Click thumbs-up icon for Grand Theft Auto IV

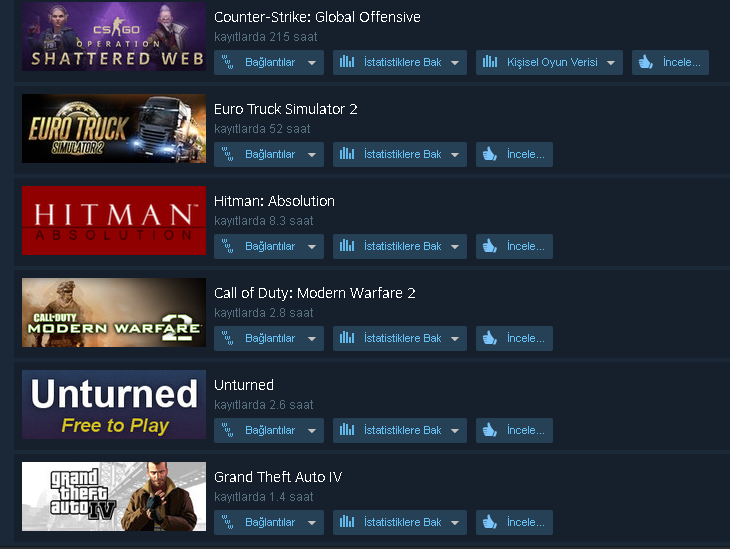(x=490, y=522)
